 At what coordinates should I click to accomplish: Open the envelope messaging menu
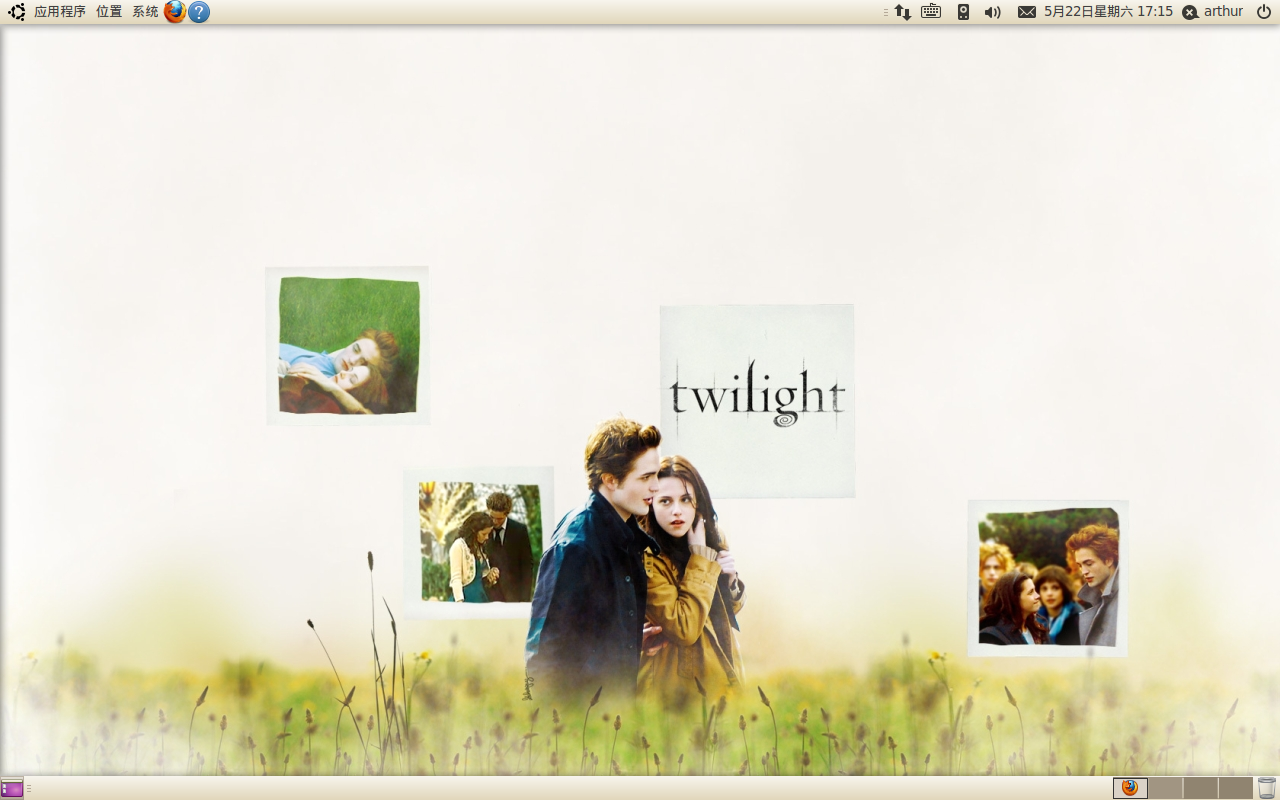tap(1027, 12)
